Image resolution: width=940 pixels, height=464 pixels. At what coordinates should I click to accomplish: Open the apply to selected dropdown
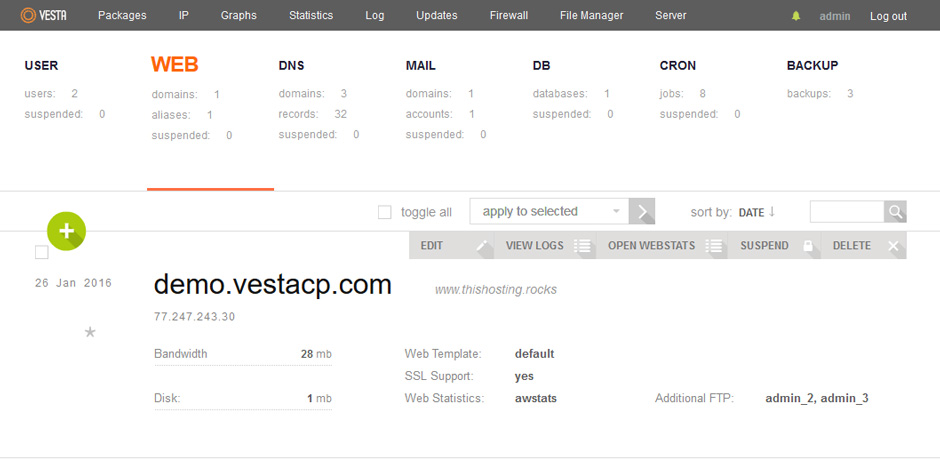(549, 212)
